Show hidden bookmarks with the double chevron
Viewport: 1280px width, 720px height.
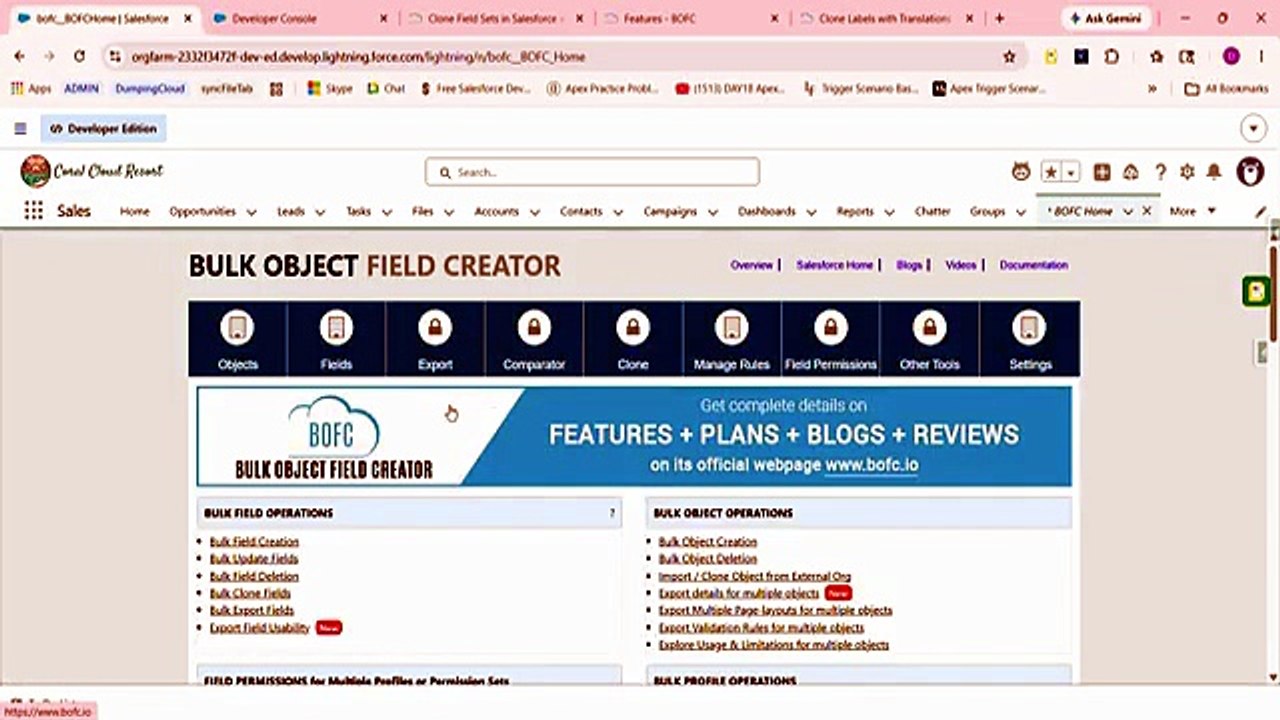(x=1153, y=88)
